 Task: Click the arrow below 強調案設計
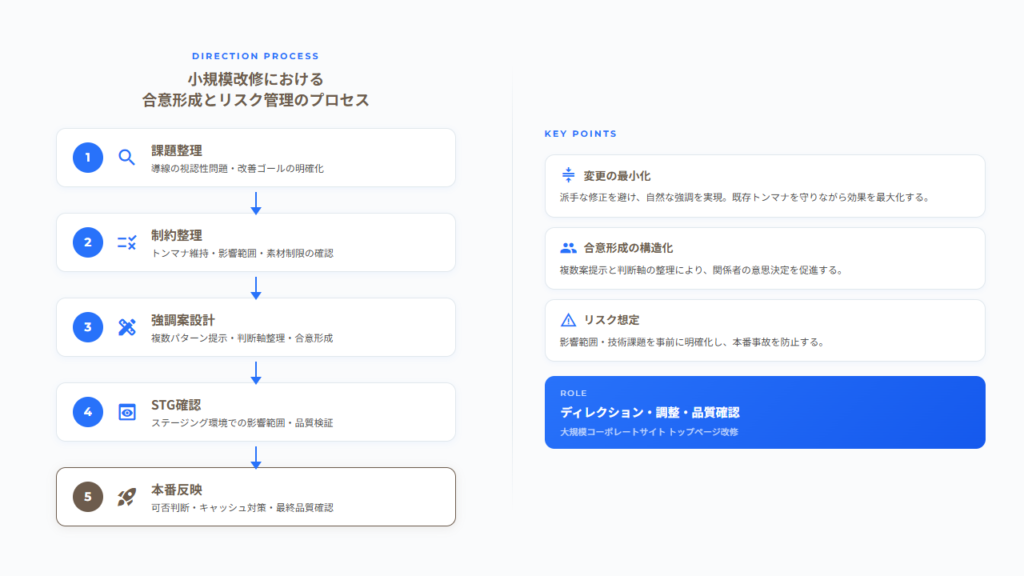click(x=257, y=375)
